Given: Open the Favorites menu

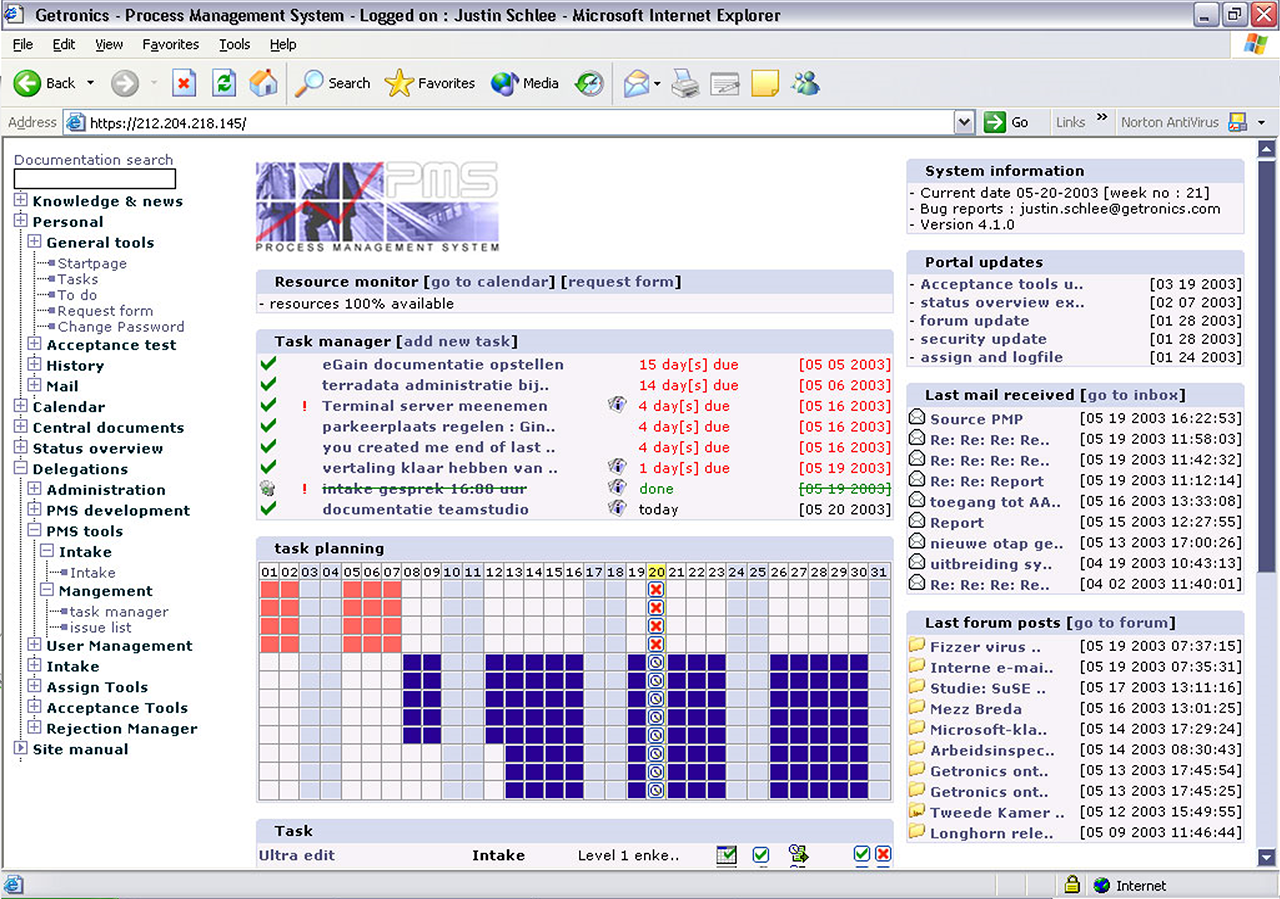Looking at the screenshot, I should tap(170, 44).
